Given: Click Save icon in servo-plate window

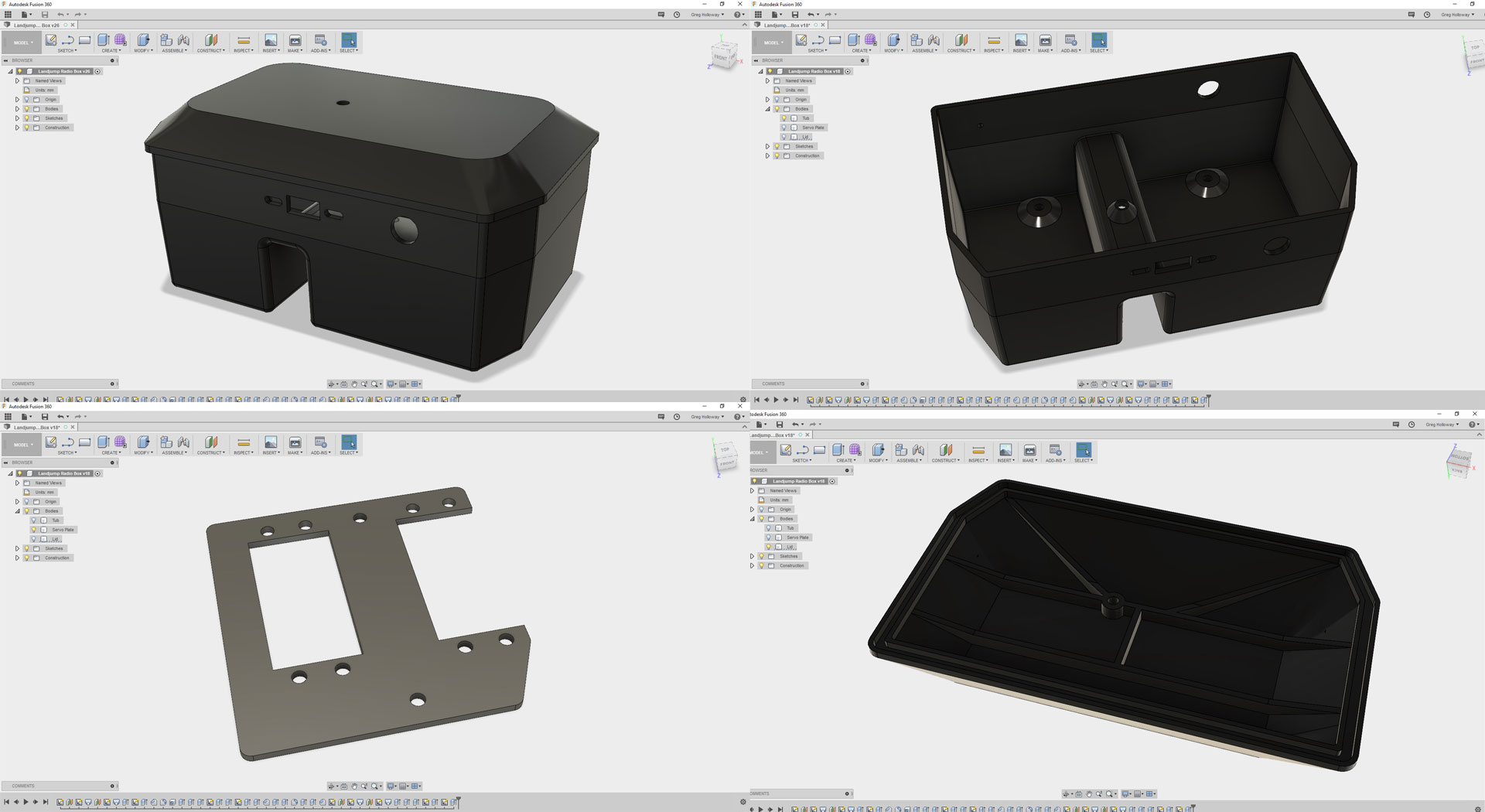Looking at the screenshot, I should (x=45, y=417).
